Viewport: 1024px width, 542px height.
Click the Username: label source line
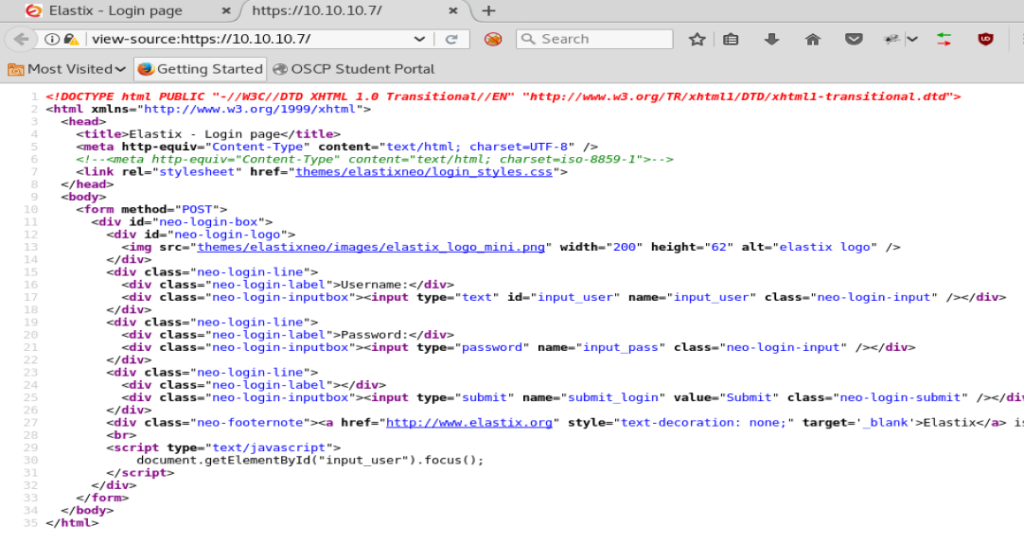point(288,285)
